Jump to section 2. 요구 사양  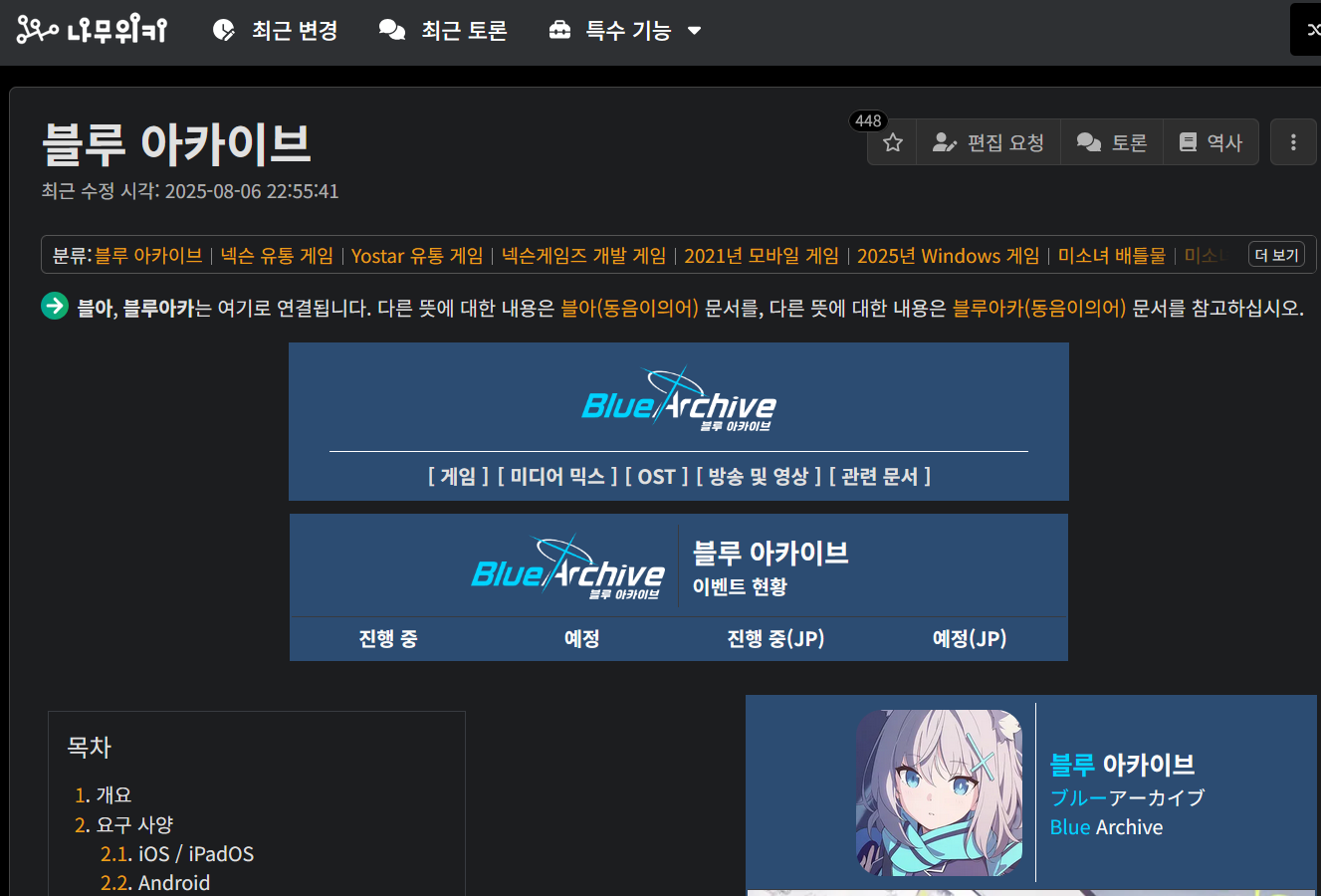click(x=124, y=824)
